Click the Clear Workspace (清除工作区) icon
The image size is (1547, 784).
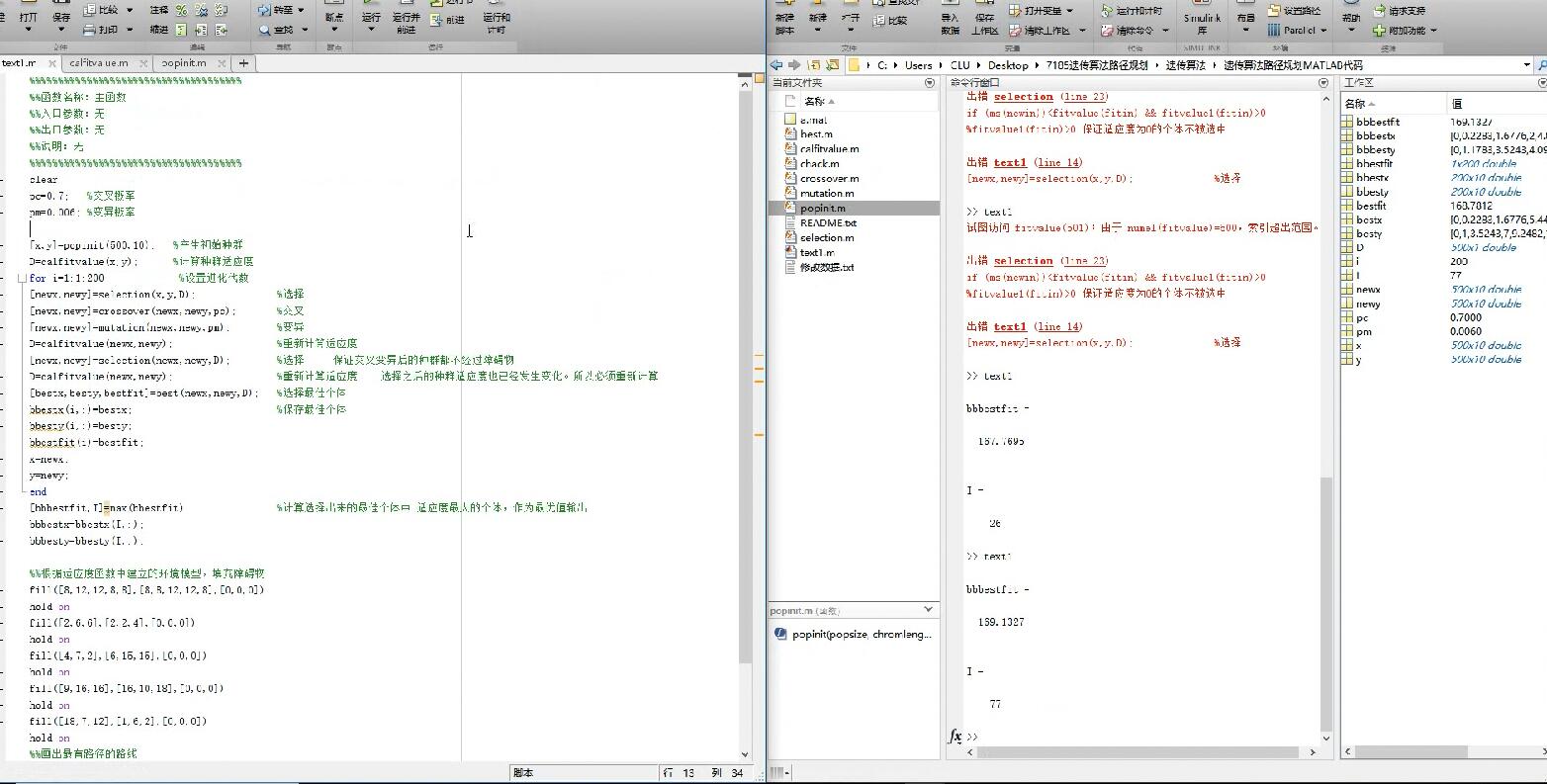coord(1016,30)
